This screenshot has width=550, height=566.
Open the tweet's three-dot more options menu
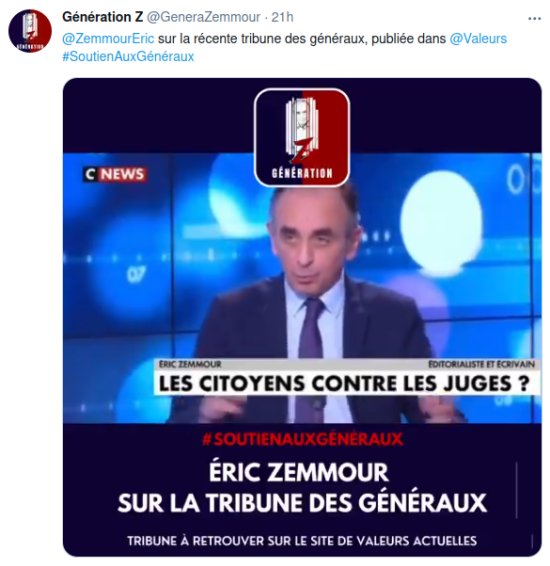tap(534, 18)
